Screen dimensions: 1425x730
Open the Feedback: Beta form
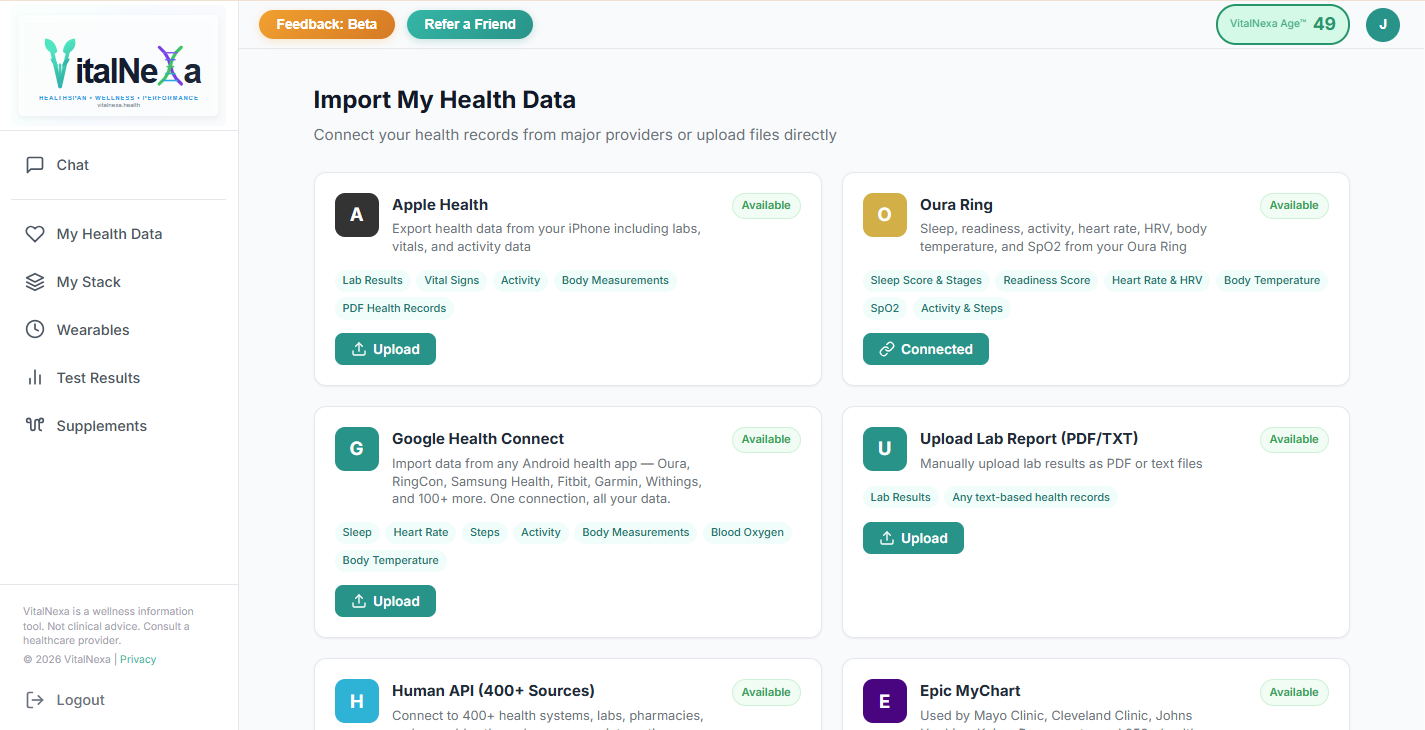click(x=327, y=24)
